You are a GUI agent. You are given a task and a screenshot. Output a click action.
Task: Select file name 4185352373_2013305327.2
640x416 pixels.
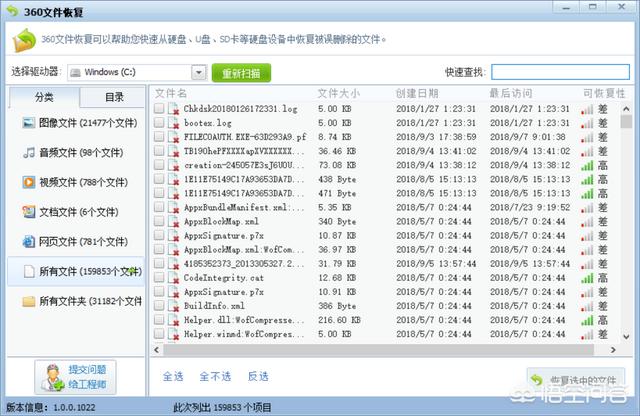[x=244, y=264]
